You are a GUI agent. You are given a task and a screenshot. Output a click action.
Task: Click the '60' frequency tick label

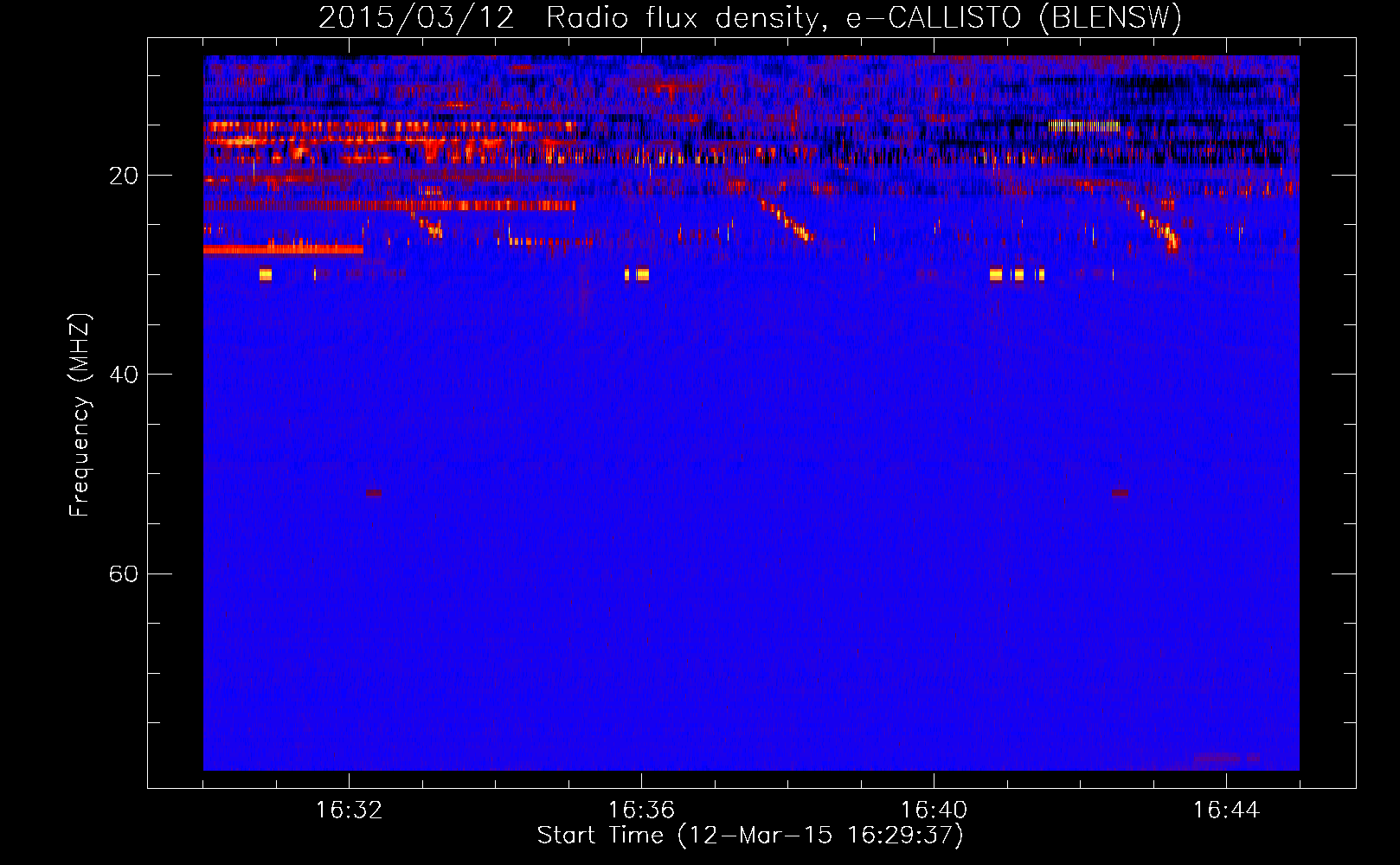124,573
